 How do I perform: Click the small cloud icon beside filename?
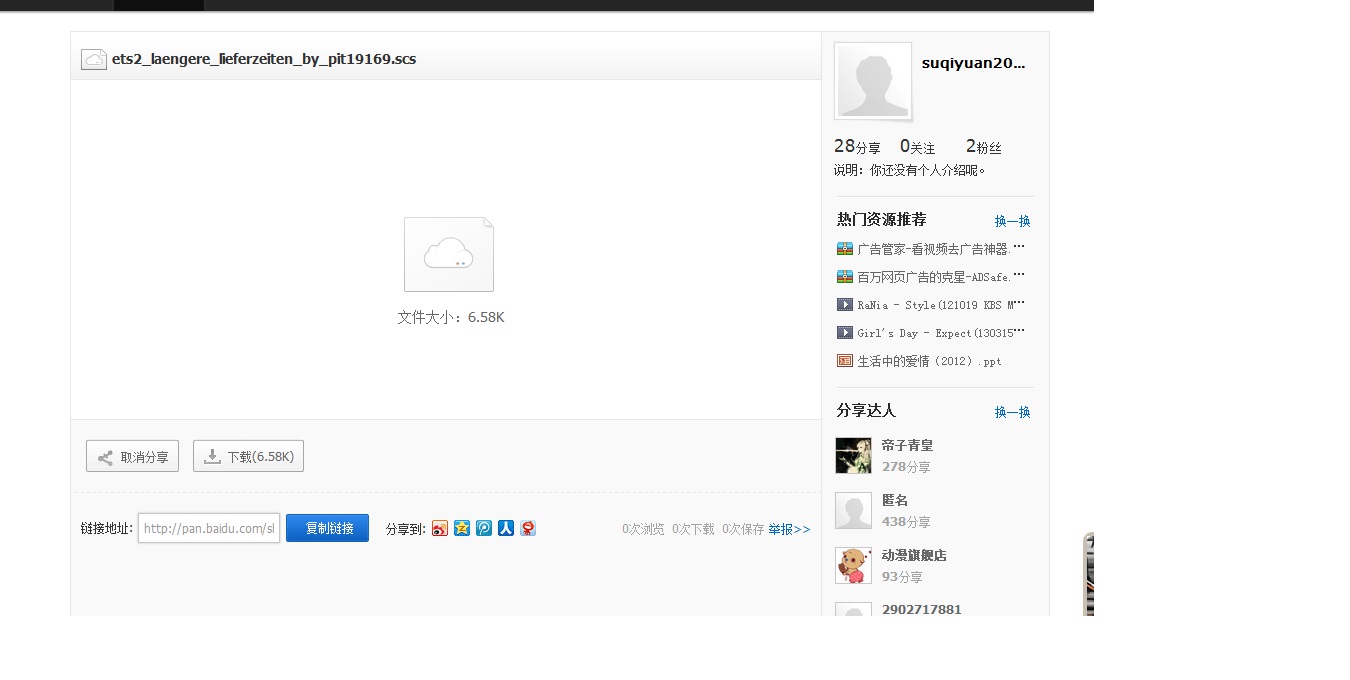[94, 59]
